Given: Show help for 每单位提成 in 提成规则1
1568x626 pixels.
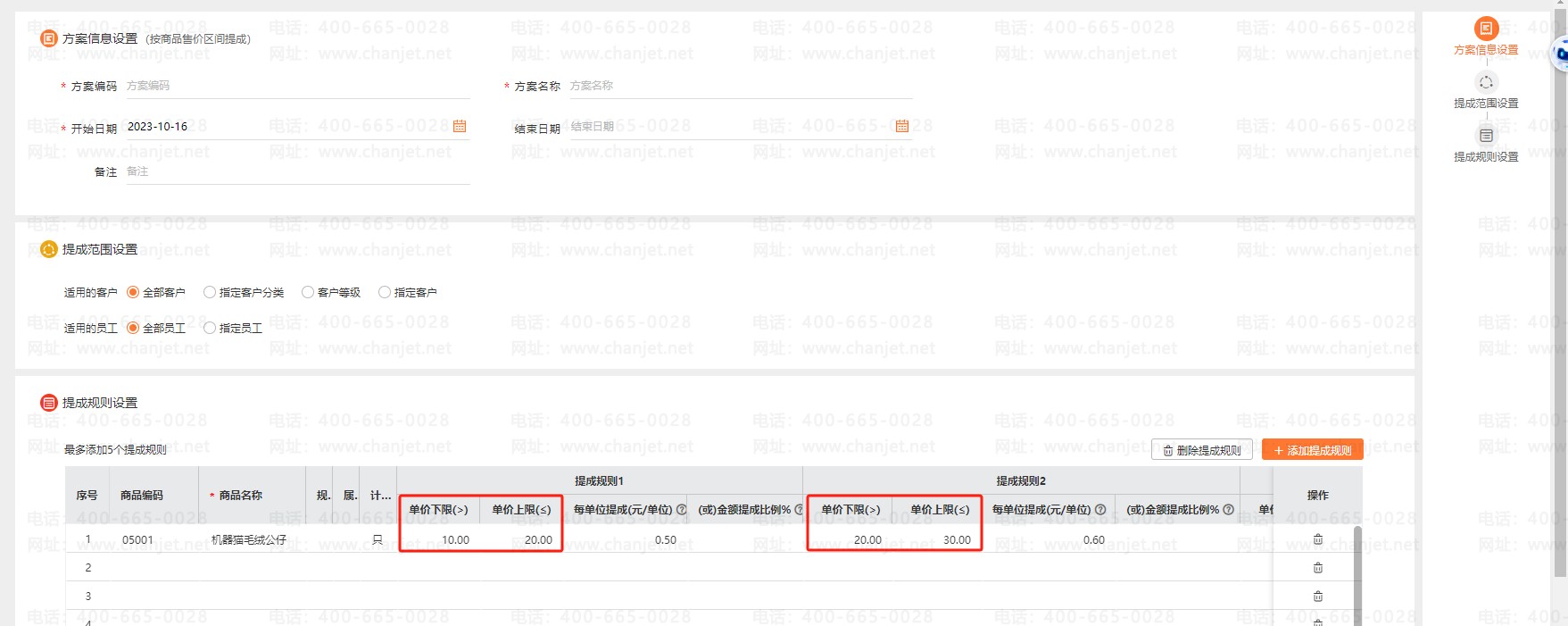Looking at the screenshot, I should tap(682, 510).
